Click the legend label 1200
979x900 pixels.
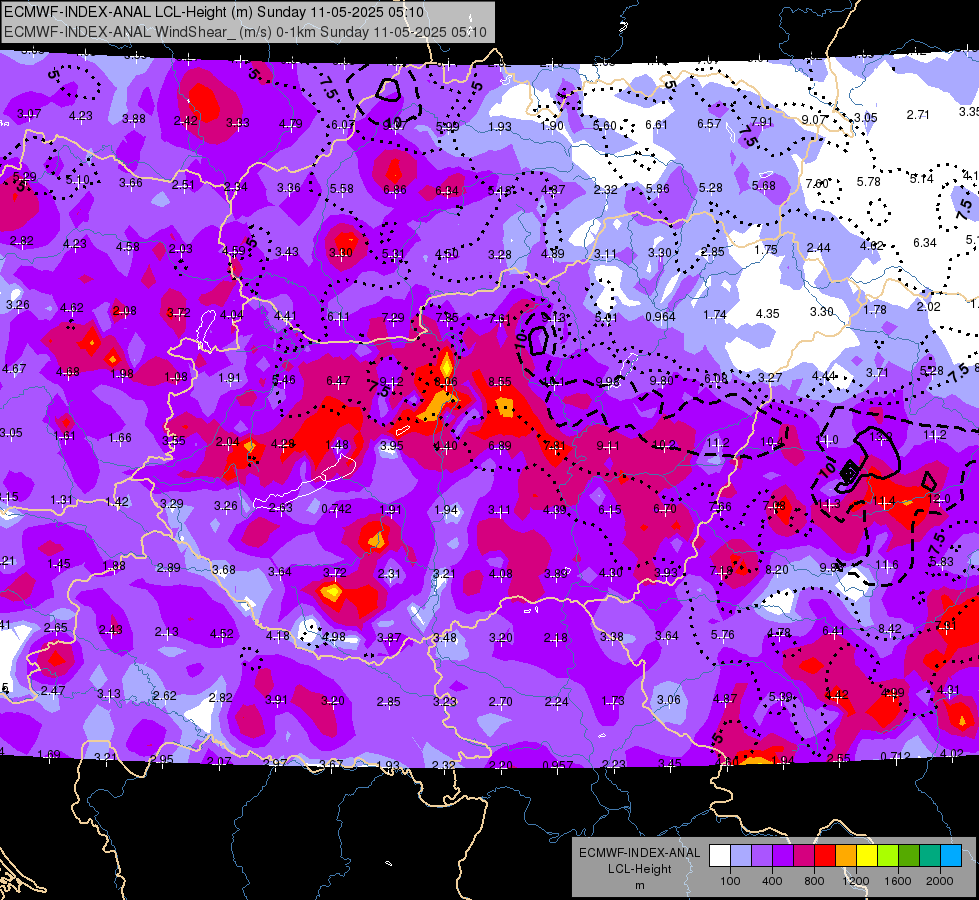855,881
